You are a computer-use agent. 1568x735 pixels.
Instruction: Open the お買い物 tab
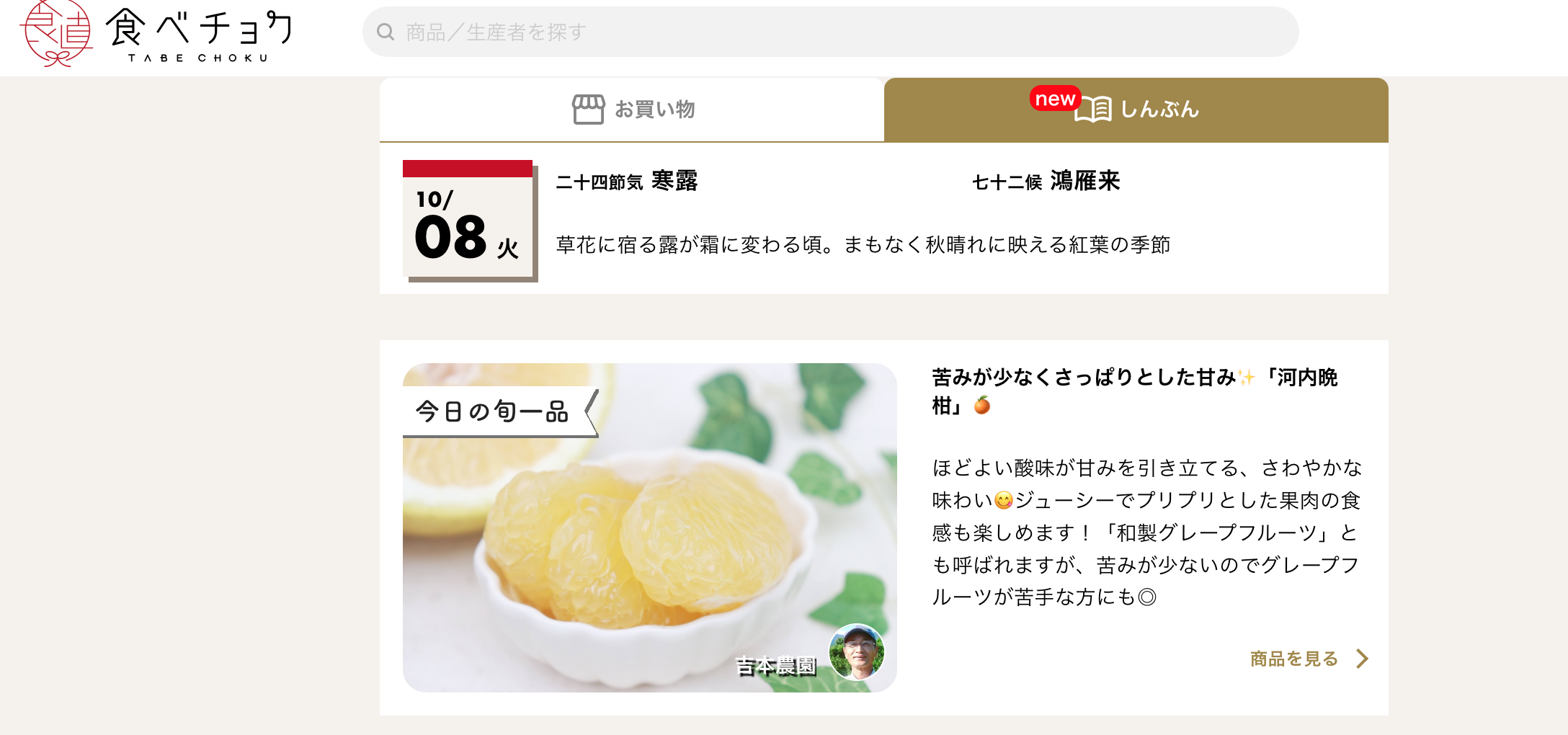point(632,110)
